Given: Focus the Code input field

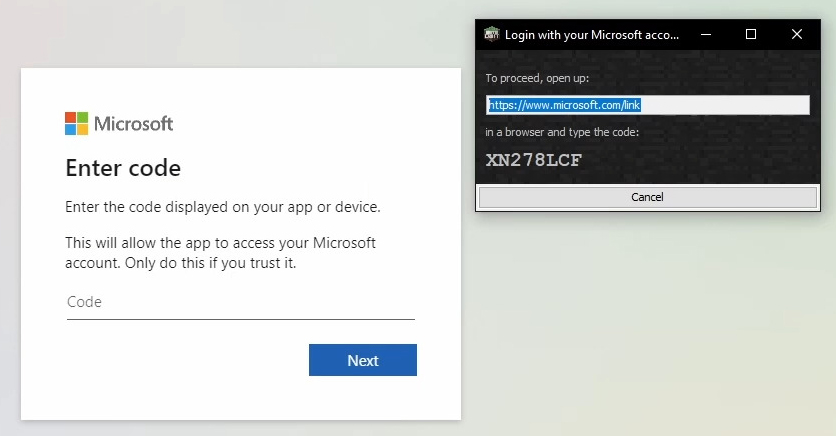Looking at the screenshot, I should click(x=240, y=302).
